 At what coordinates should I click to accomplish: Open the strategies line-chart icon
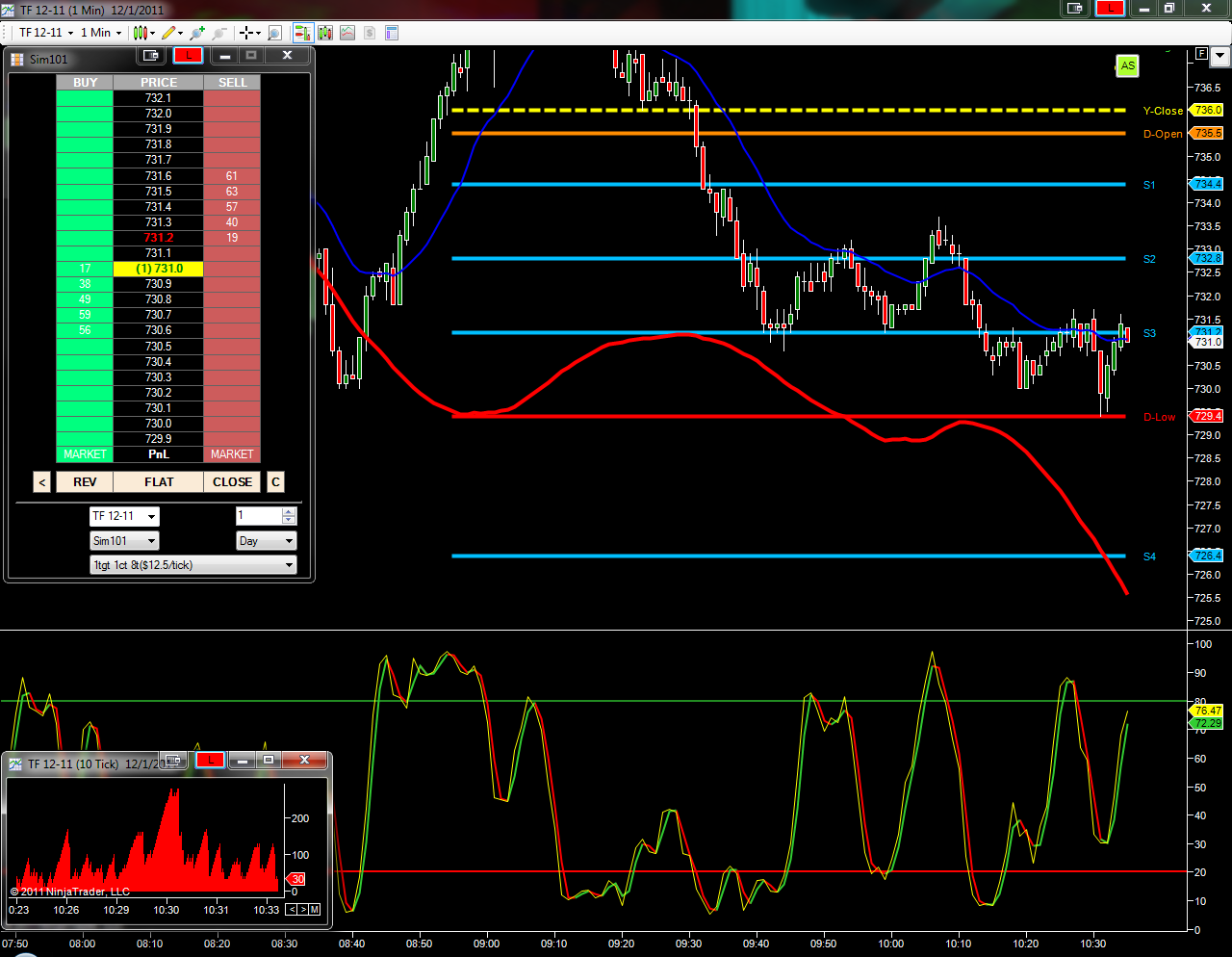tap(347, 33)
